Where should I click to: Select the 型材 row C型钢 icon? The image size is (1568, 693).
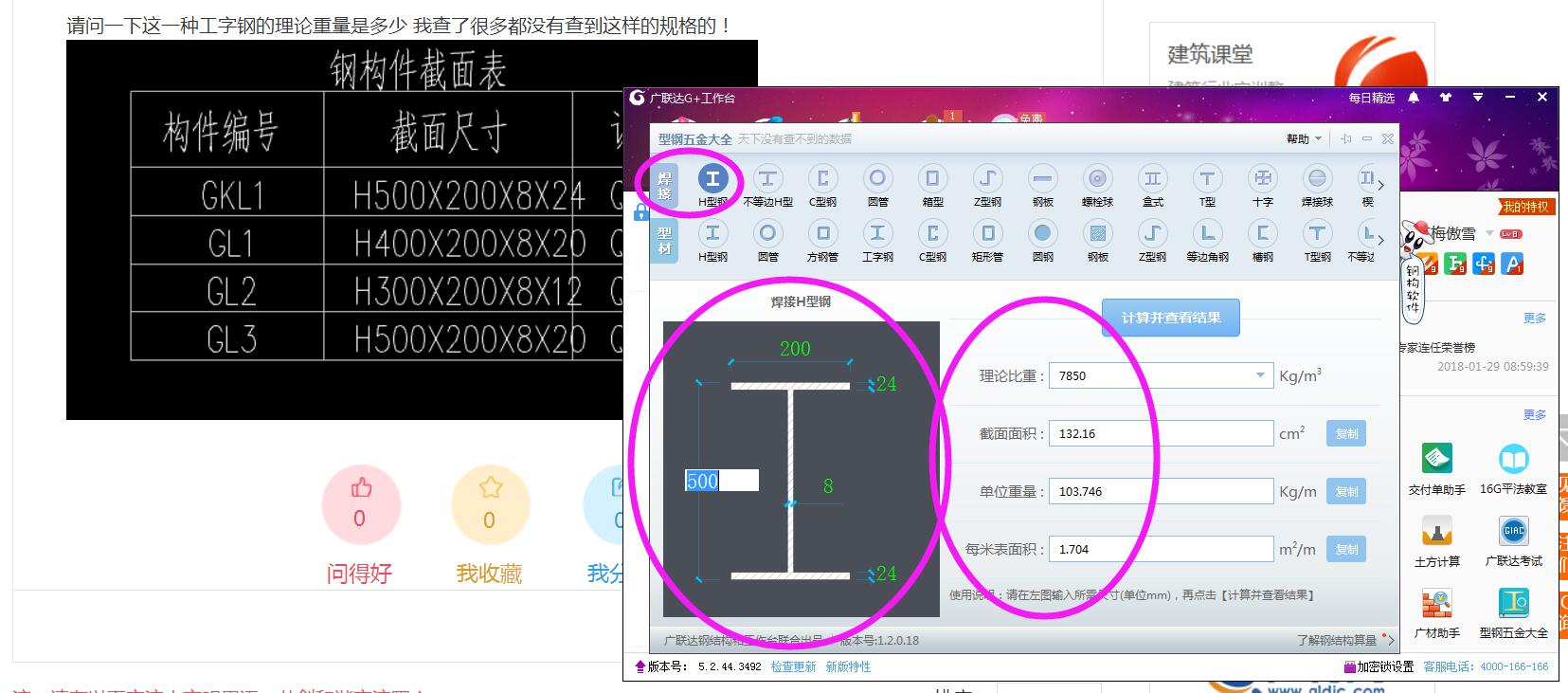pyautogui.click(x=932, y=233)
